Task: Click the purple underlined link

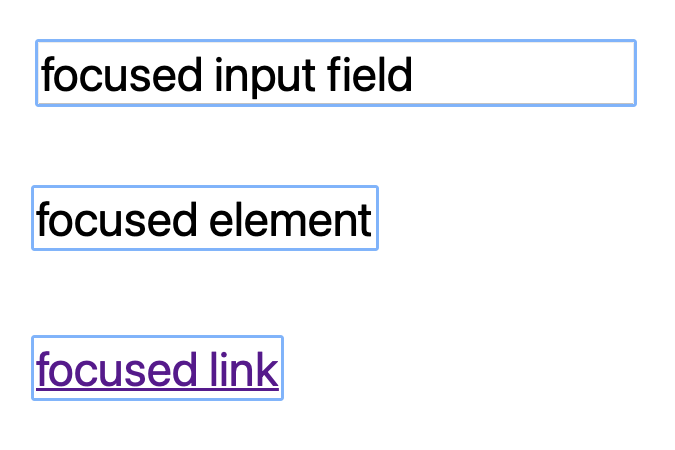Action: point(157,369)
